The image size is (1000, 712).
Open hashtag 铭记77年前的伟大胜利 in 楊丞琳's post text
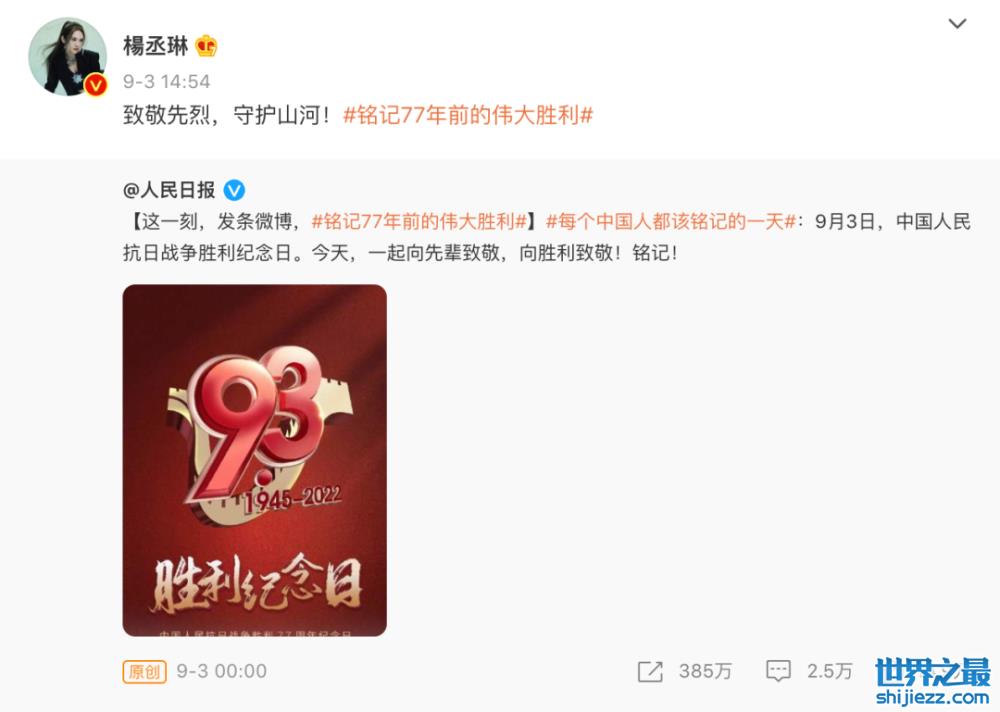coord(468,115)
